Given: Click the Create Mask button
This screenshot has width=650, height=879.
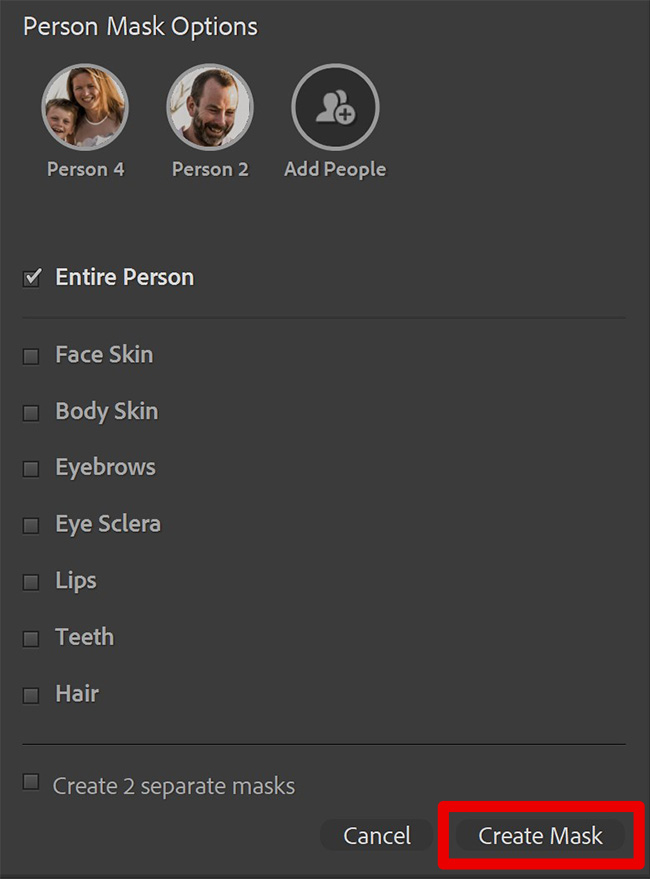Looking at the screenshot, I should point(541,835).
